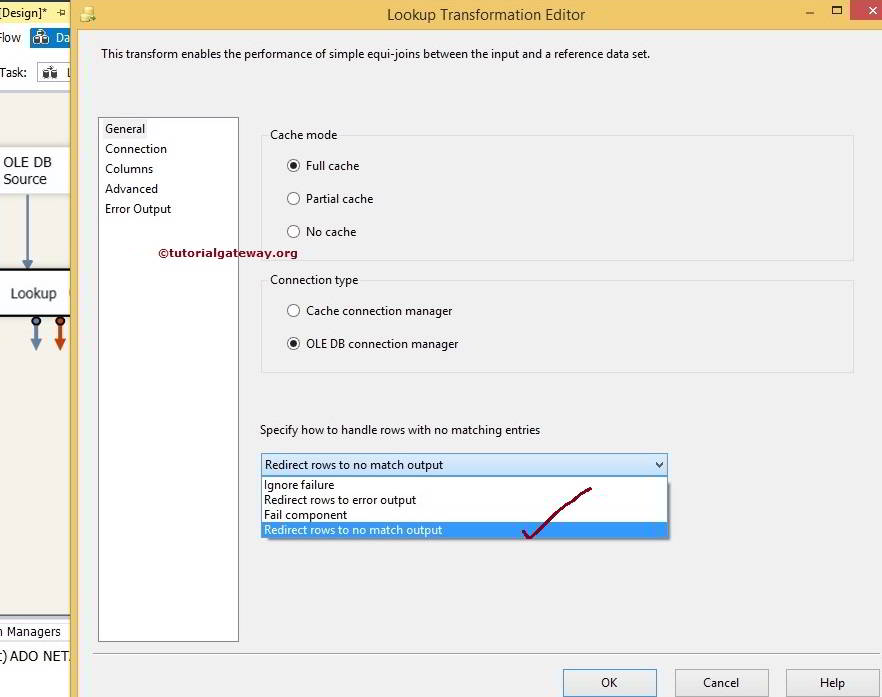Choose Redirect rows to error output

pyautogui.click(x=341, y=499)
